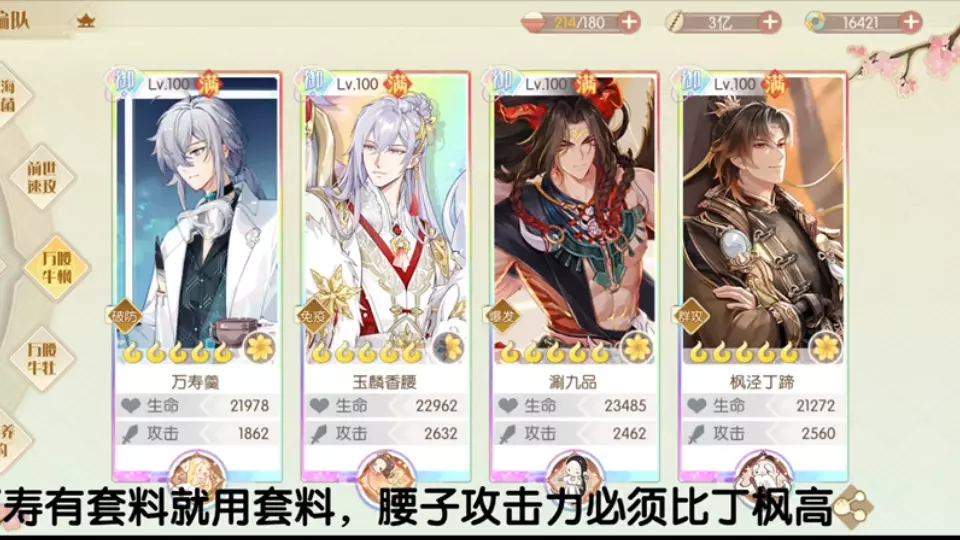Select the highlighted 万腰牛柳 team tab
Screen dimensions: 960x540
(57, 268)
